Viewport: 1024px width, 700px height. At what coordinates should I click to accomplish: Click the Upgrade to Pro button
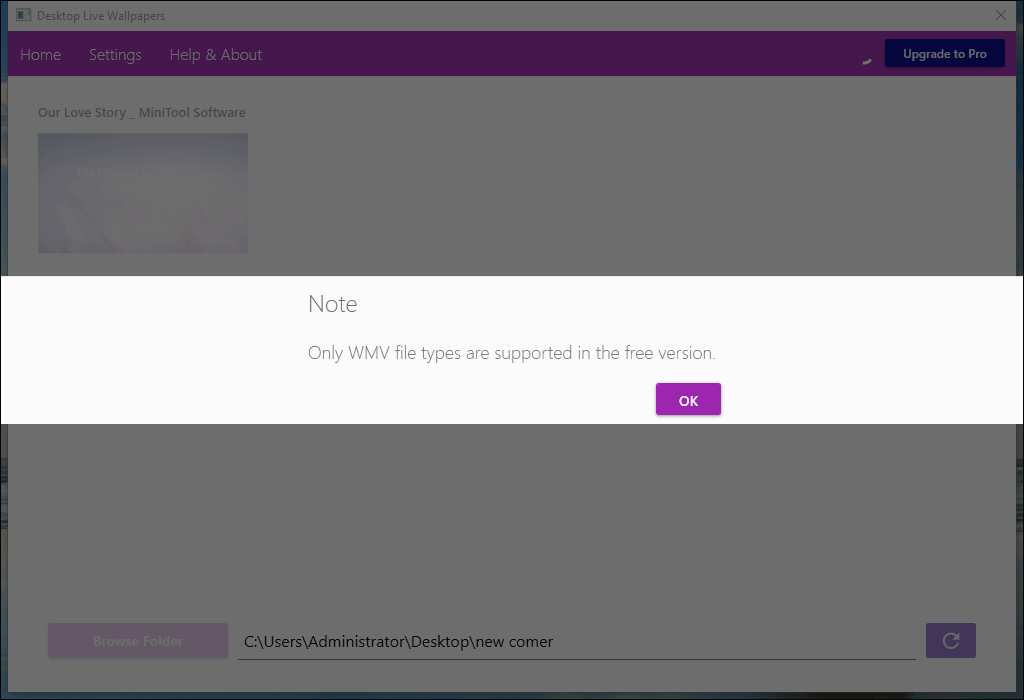944,54
